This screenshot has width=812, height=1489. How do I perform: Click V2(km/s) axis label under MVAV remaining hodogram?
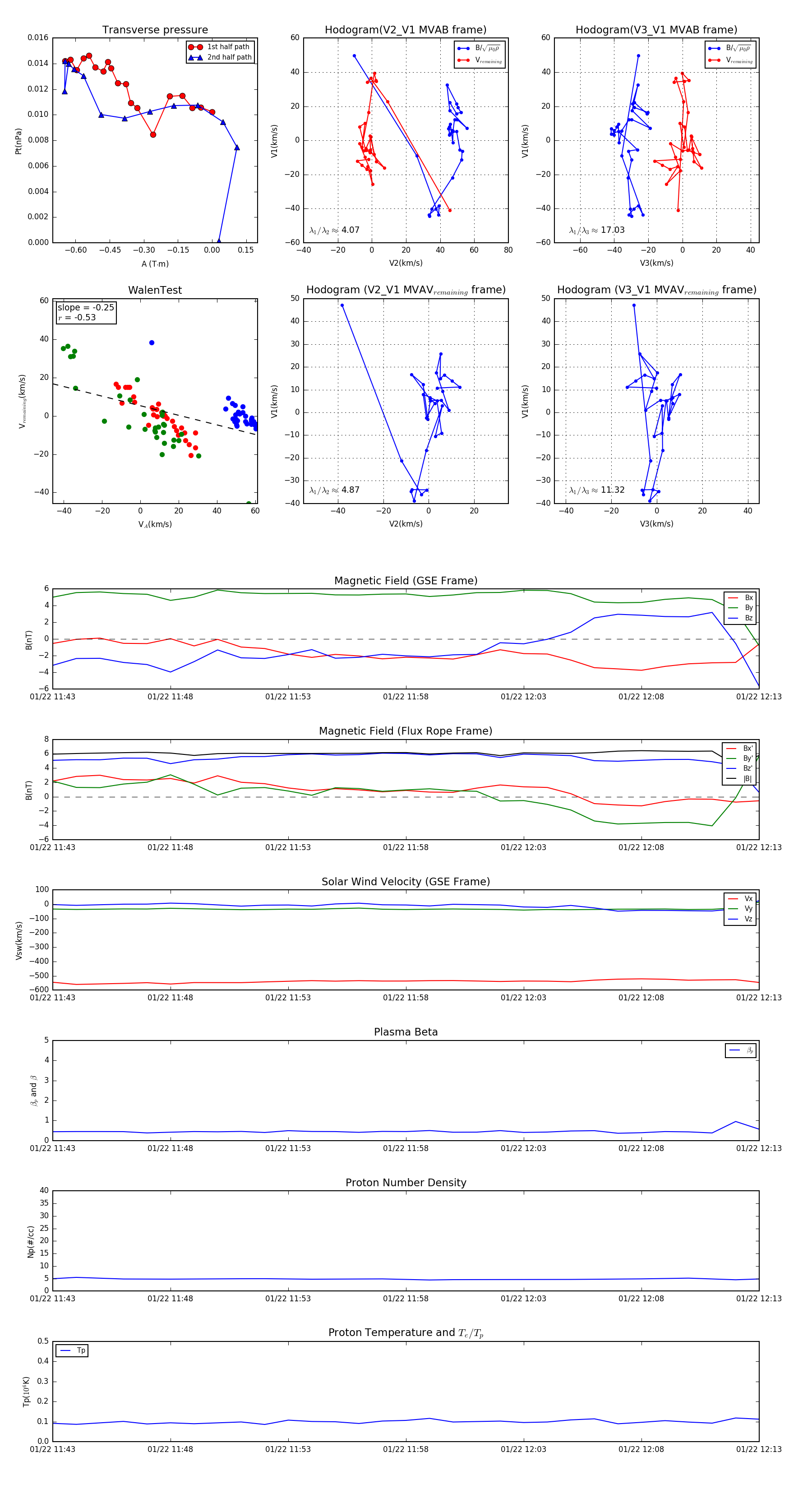[x=406, y=524]
